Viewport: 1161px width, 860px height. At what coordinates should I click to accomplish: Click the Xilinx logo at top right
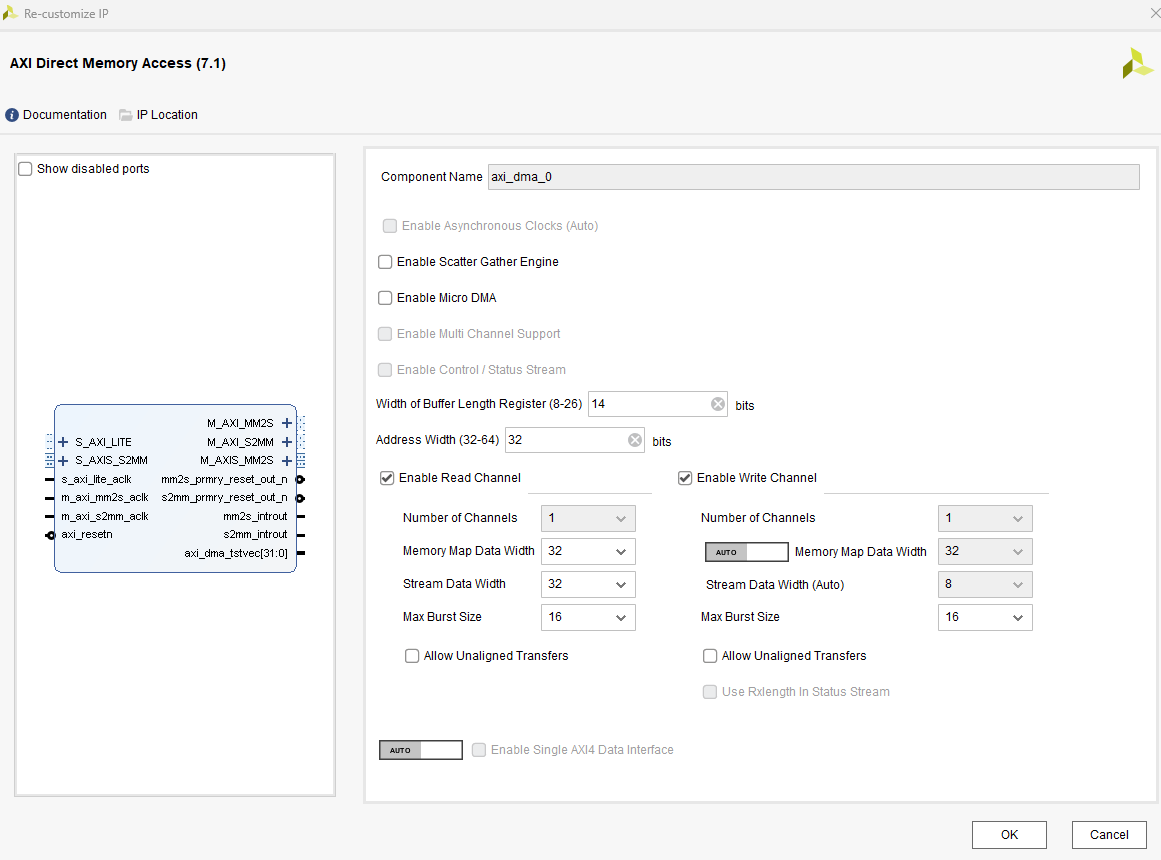[1137, 64]
